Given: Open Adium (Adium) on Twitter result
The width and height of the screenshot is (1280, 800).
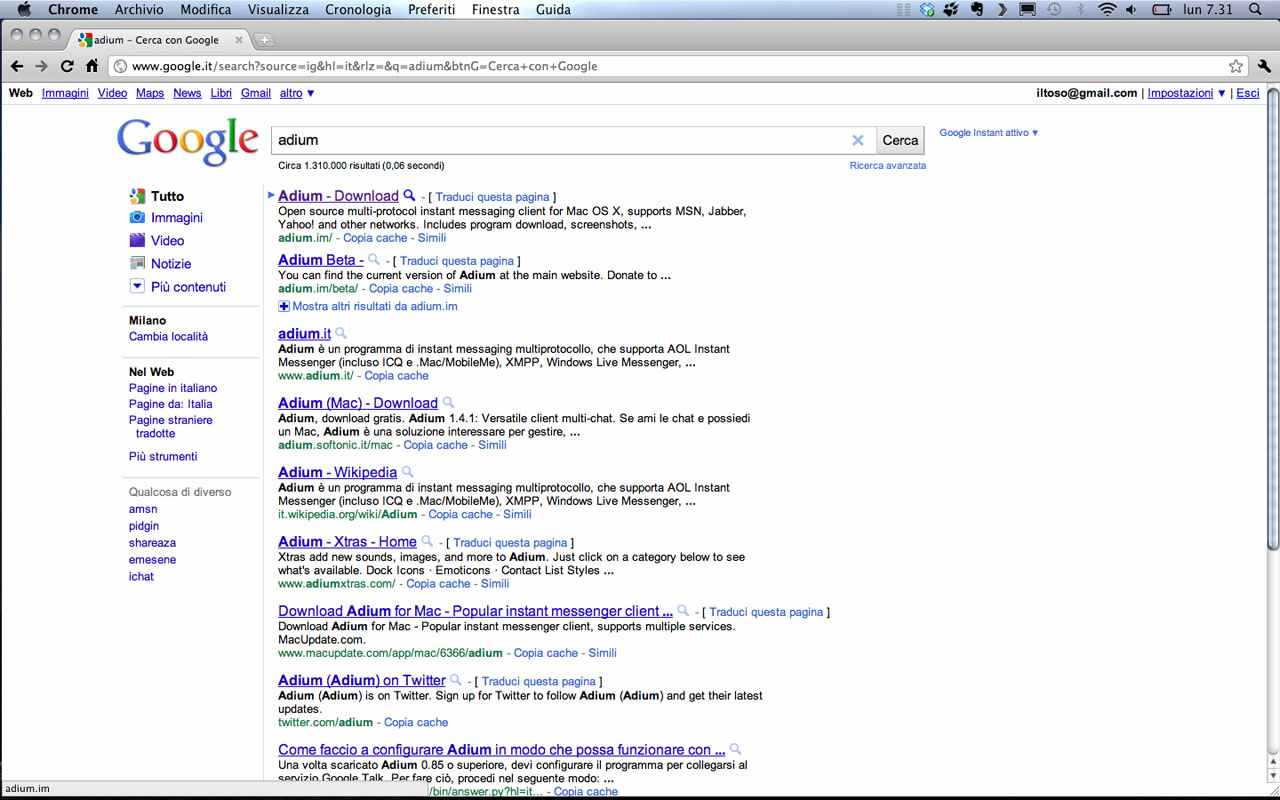Looking at the screenshot, I should [x=362, y=680].
